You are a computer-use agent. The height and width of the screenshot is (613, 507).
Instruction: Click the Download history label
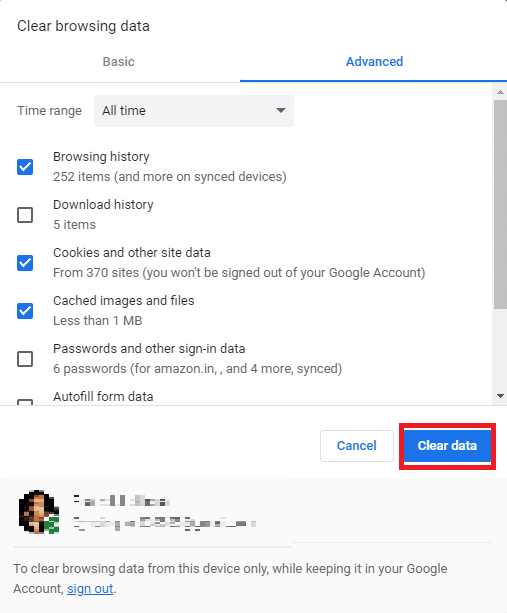coord(103,205)
